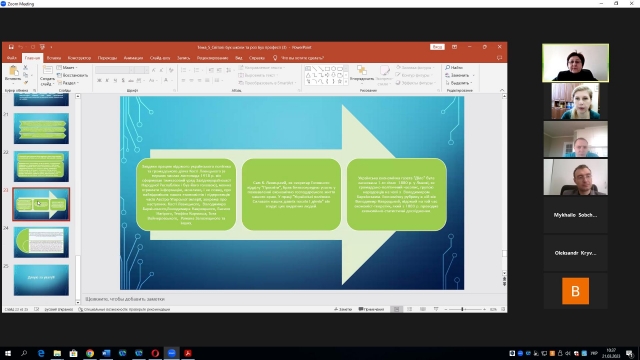Click the Save icon in quick access toolbar

pos(11,47)
